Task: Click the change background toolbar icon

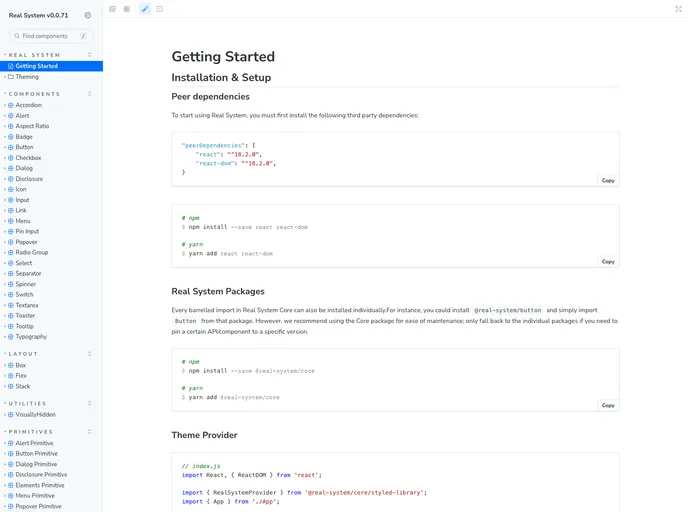Action: pyautogui.click(x=112, y=9)
